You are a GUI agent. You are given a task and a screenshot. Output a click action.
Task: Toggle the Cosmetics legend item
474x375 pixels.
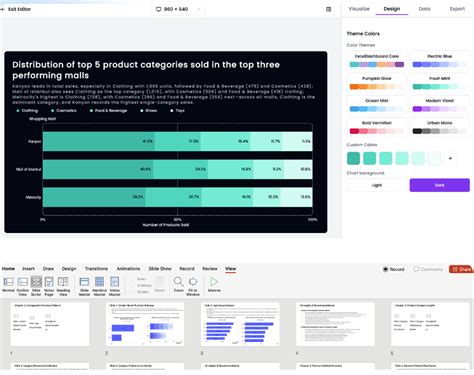pyautogui.click(x=64, y=111)
